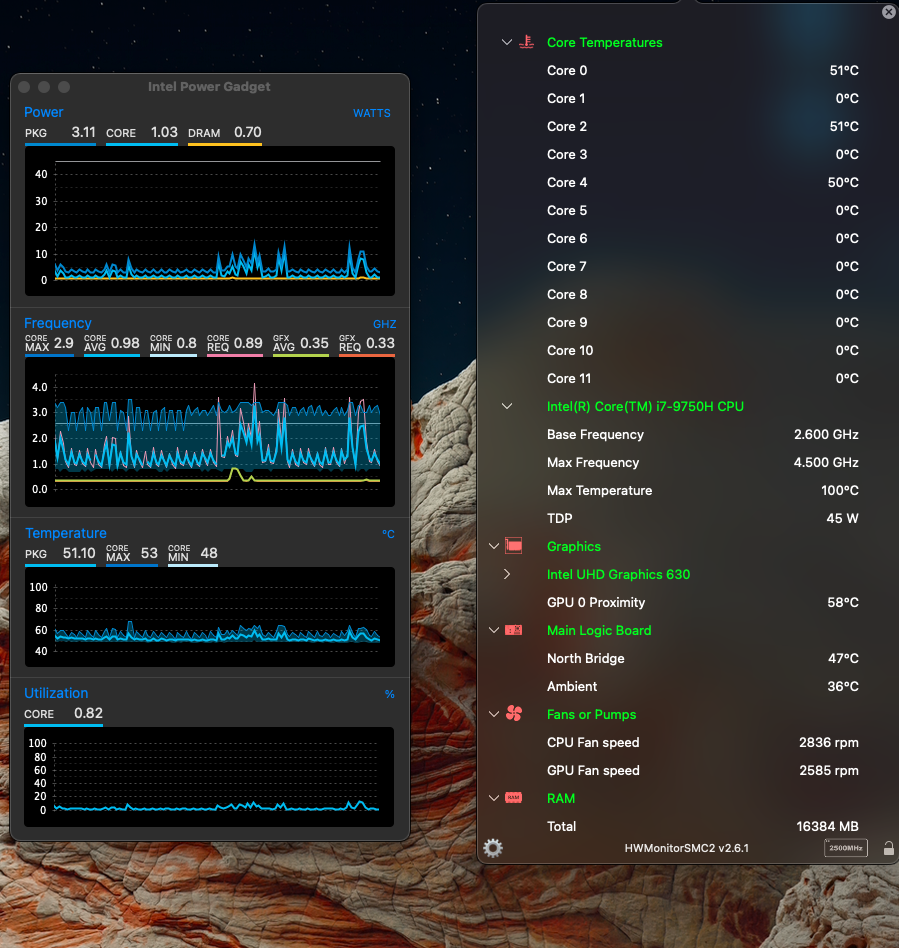Expand Intel UHD Graphics 630 group

click(x=507, y=574)
